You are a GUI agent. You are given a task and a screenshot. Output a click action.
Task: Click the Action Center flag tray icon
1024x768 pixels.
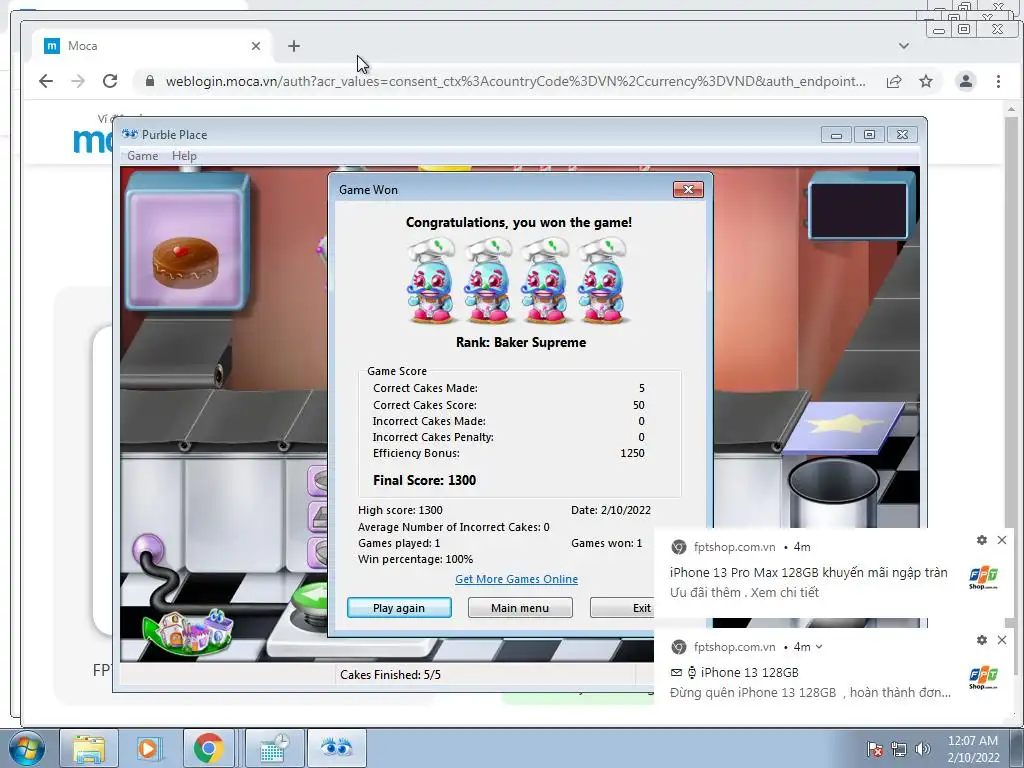coord(874,749)
